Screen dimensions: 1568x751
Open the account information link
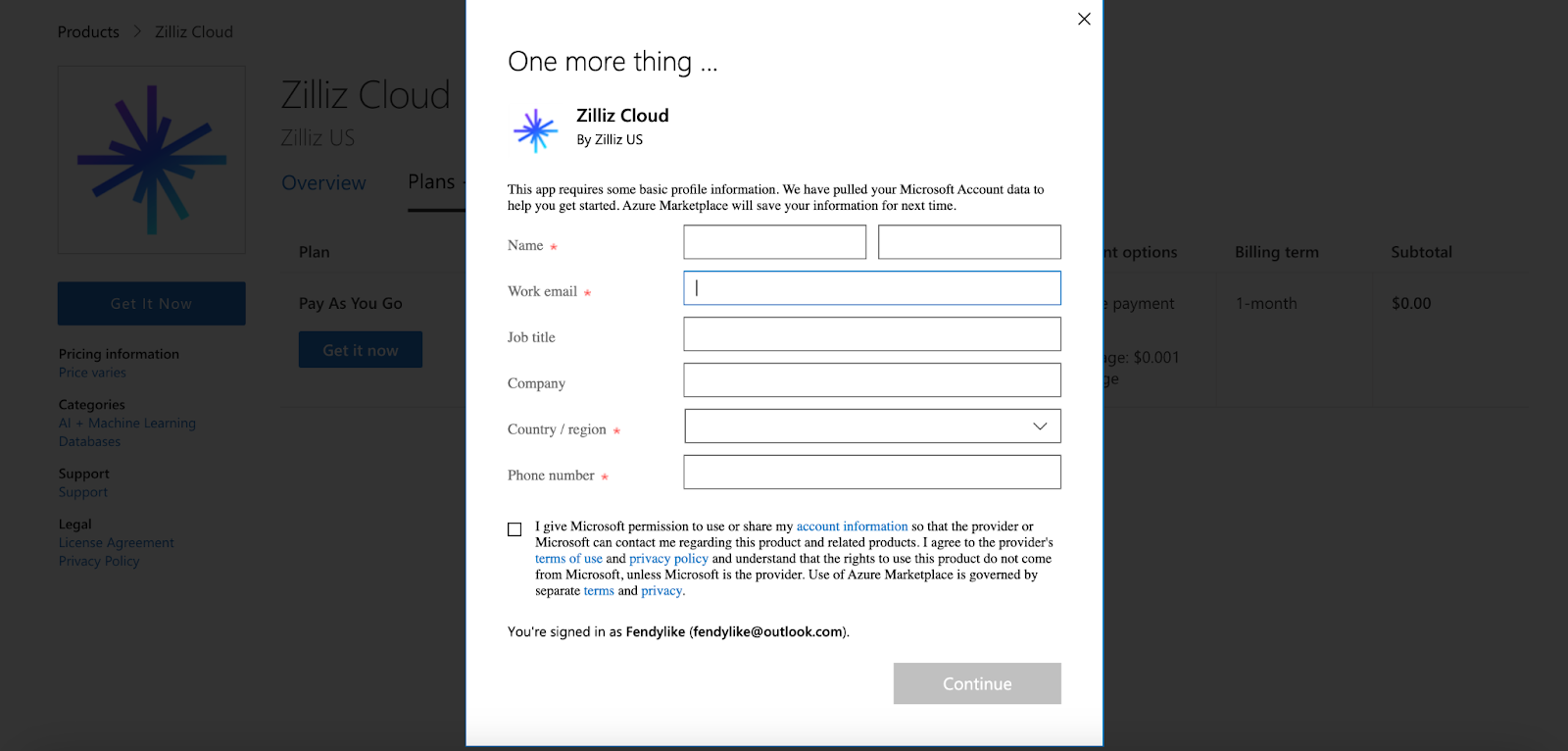tap(852, 526)
